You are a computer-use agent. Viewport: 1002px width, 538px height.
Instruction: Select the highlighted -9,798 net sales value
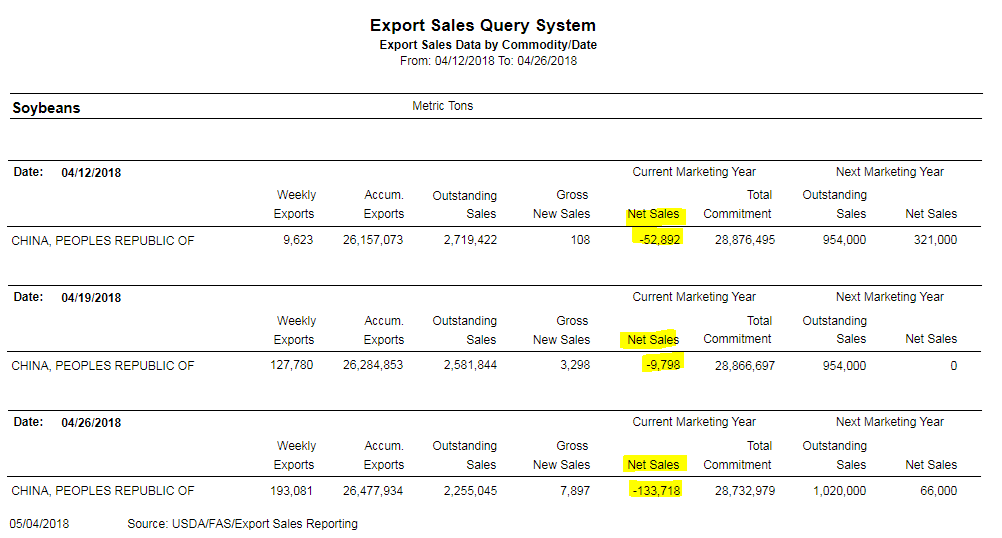click(662, 365)
